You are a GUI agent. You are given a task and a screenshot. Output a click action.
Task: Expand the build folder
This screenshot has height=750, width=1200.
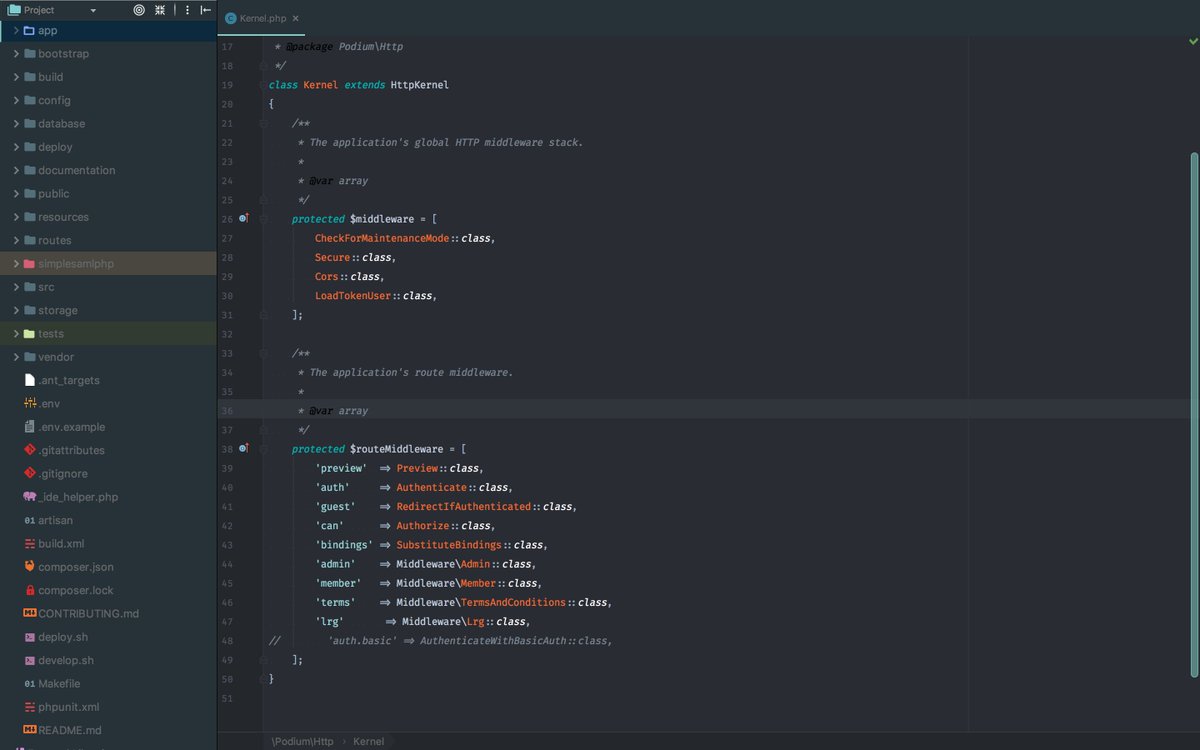tap(17, 77)
